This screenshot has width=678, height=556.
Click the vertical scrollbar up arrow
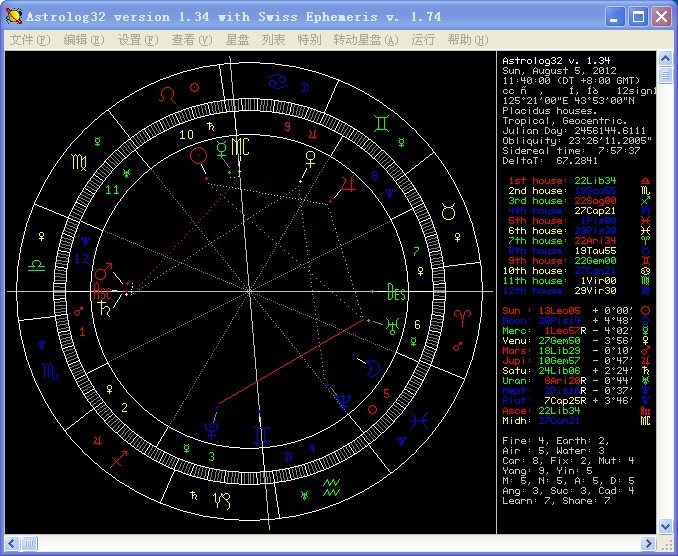(x=665, y=58)
